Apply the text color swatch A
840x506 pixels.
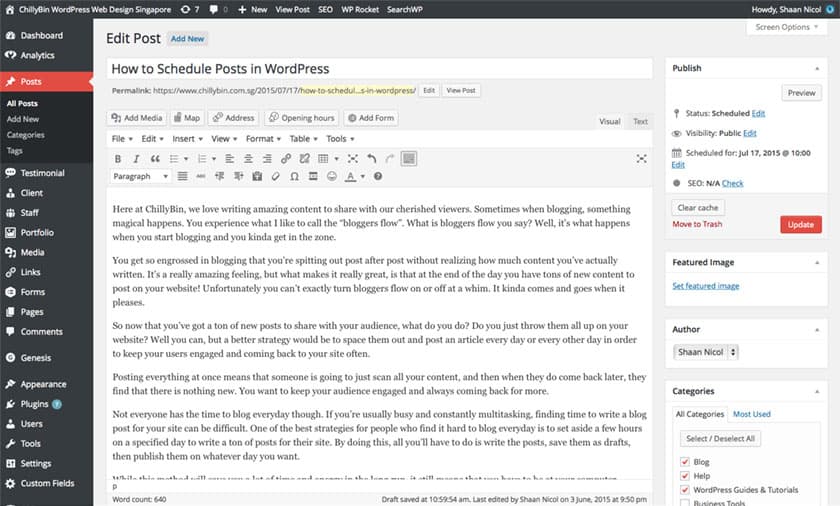click(350, 176)
